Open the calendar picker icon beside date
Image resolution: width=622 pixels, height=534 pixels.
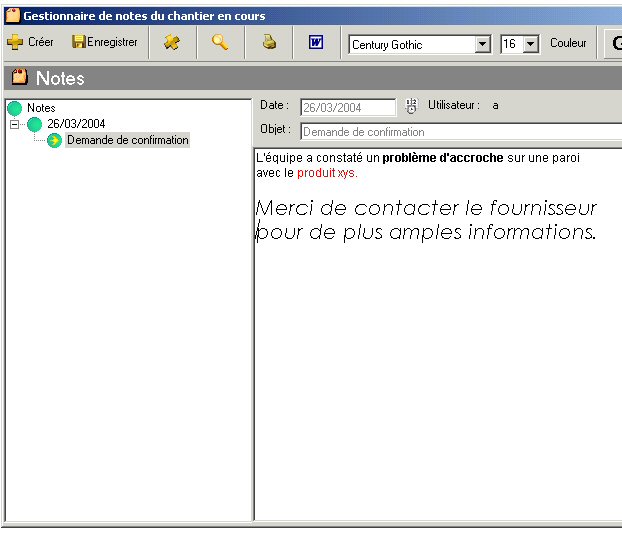[411, 106]
